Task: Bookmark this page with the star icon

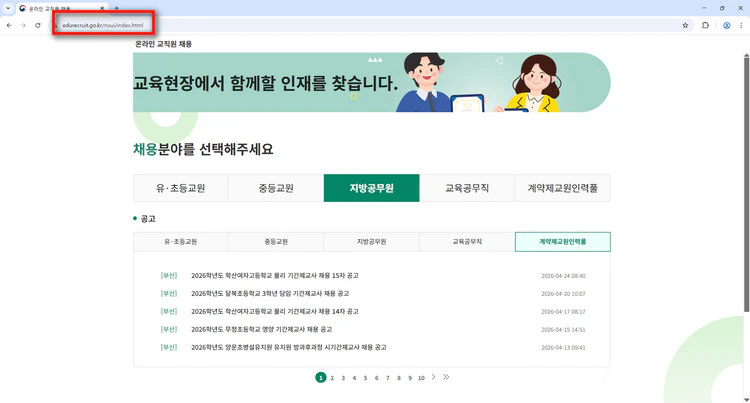Action: coord(685,25)
